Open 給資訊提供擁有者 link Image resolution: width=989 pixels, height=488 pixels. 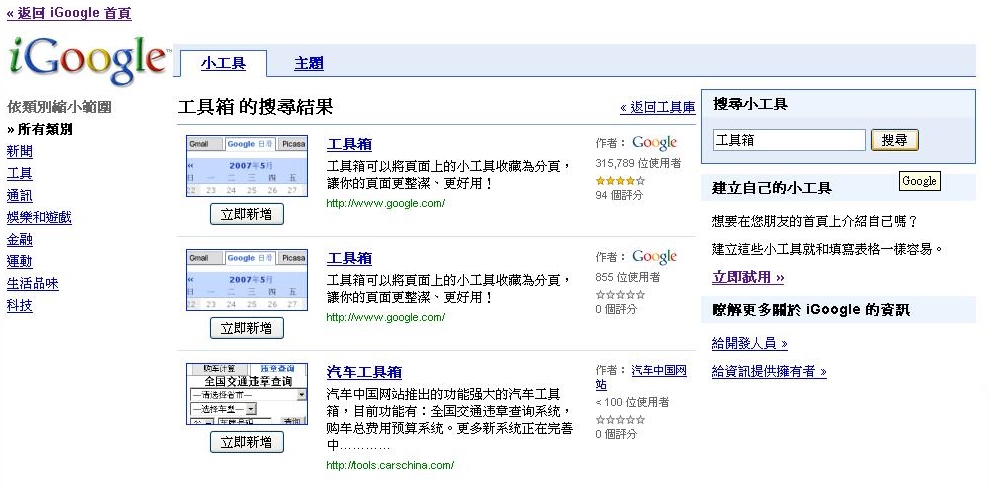(x=769, y=371)
